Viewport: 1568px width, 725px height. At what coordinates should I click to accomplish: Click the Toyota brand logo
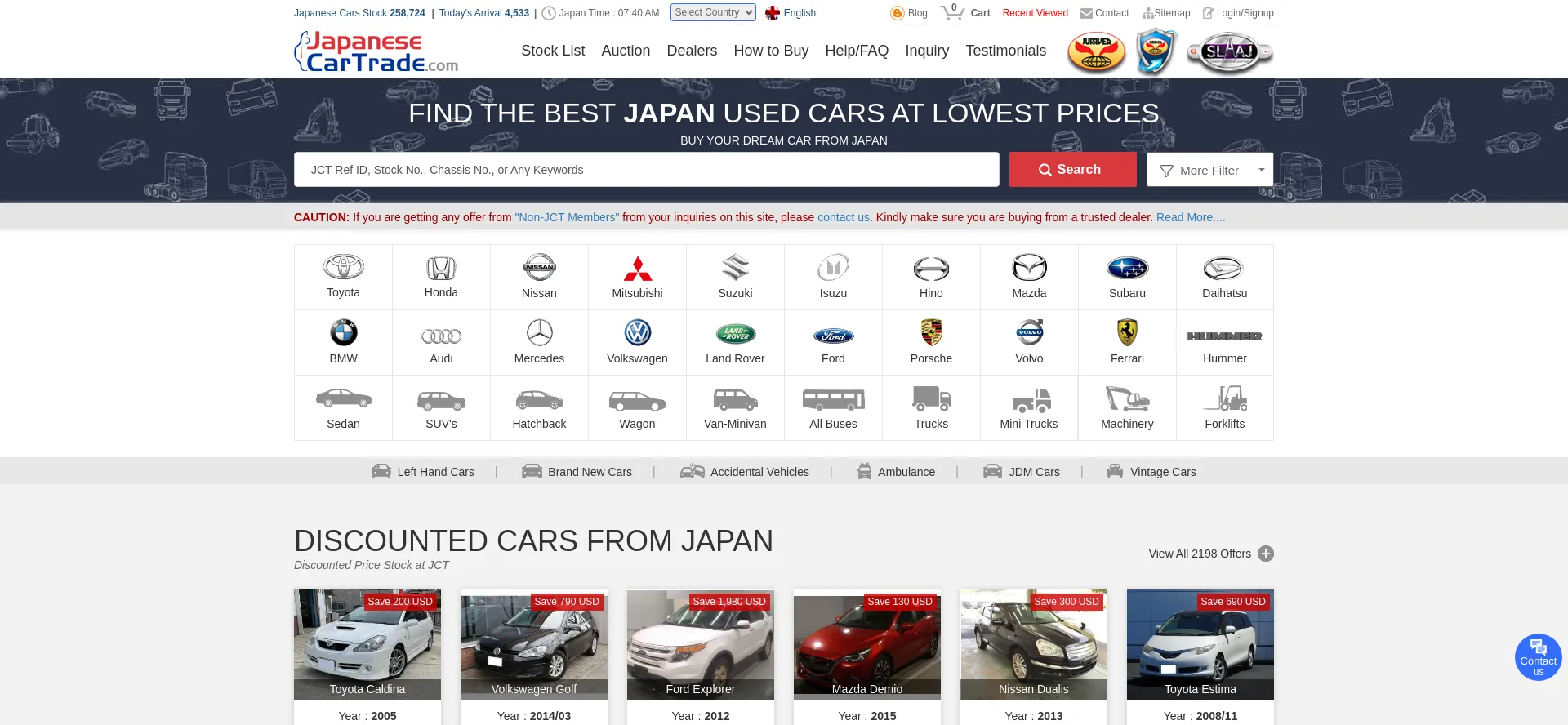point(343,267)
